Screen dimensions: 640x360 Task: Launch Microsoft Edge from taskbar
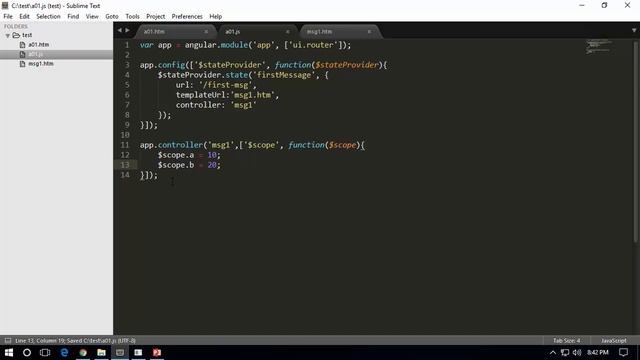(x=64, y=352)
